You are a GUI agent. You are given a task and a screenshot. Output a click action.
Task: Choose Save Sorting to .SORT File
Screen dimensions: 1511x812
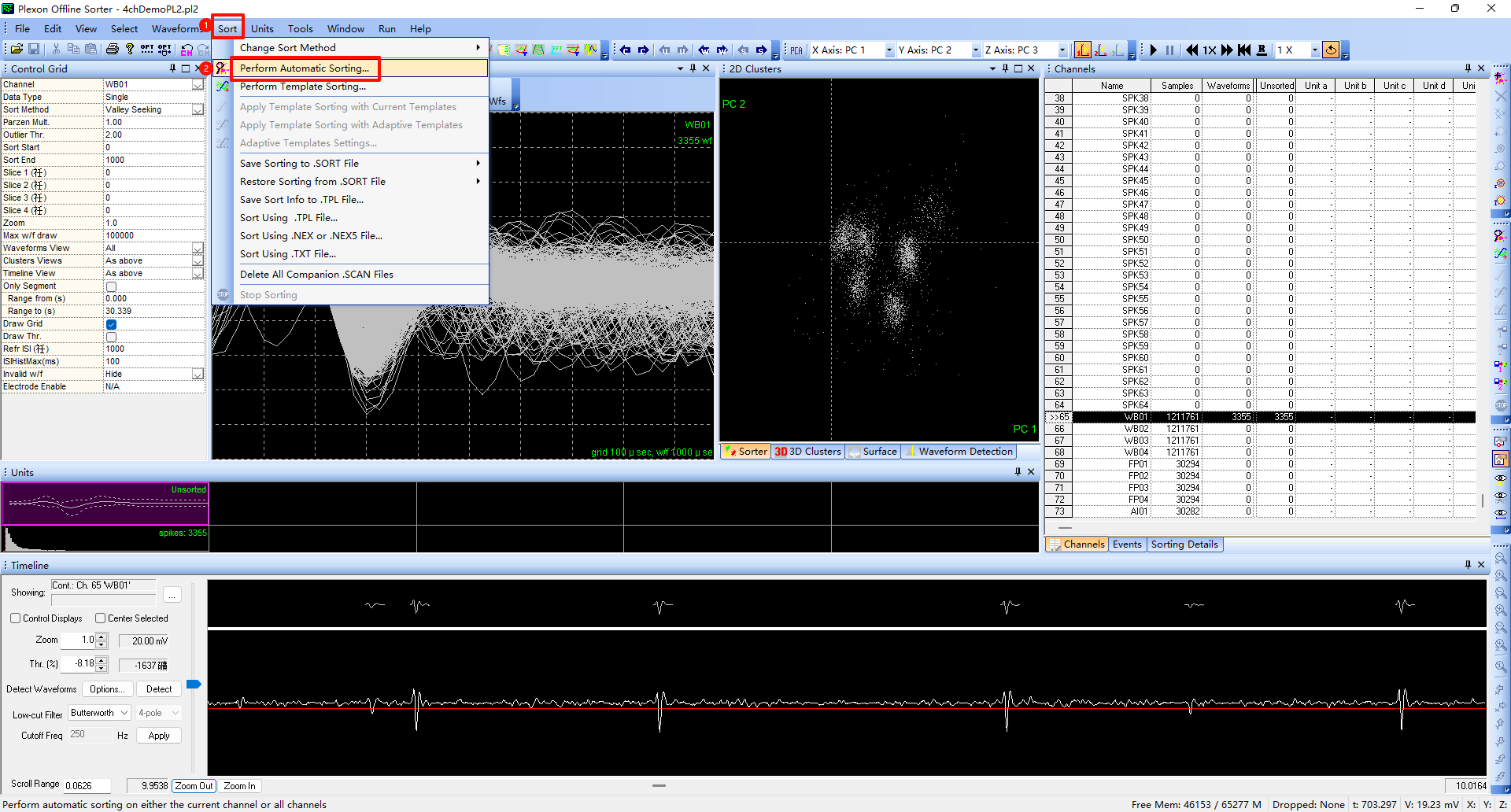click(350, 164)
